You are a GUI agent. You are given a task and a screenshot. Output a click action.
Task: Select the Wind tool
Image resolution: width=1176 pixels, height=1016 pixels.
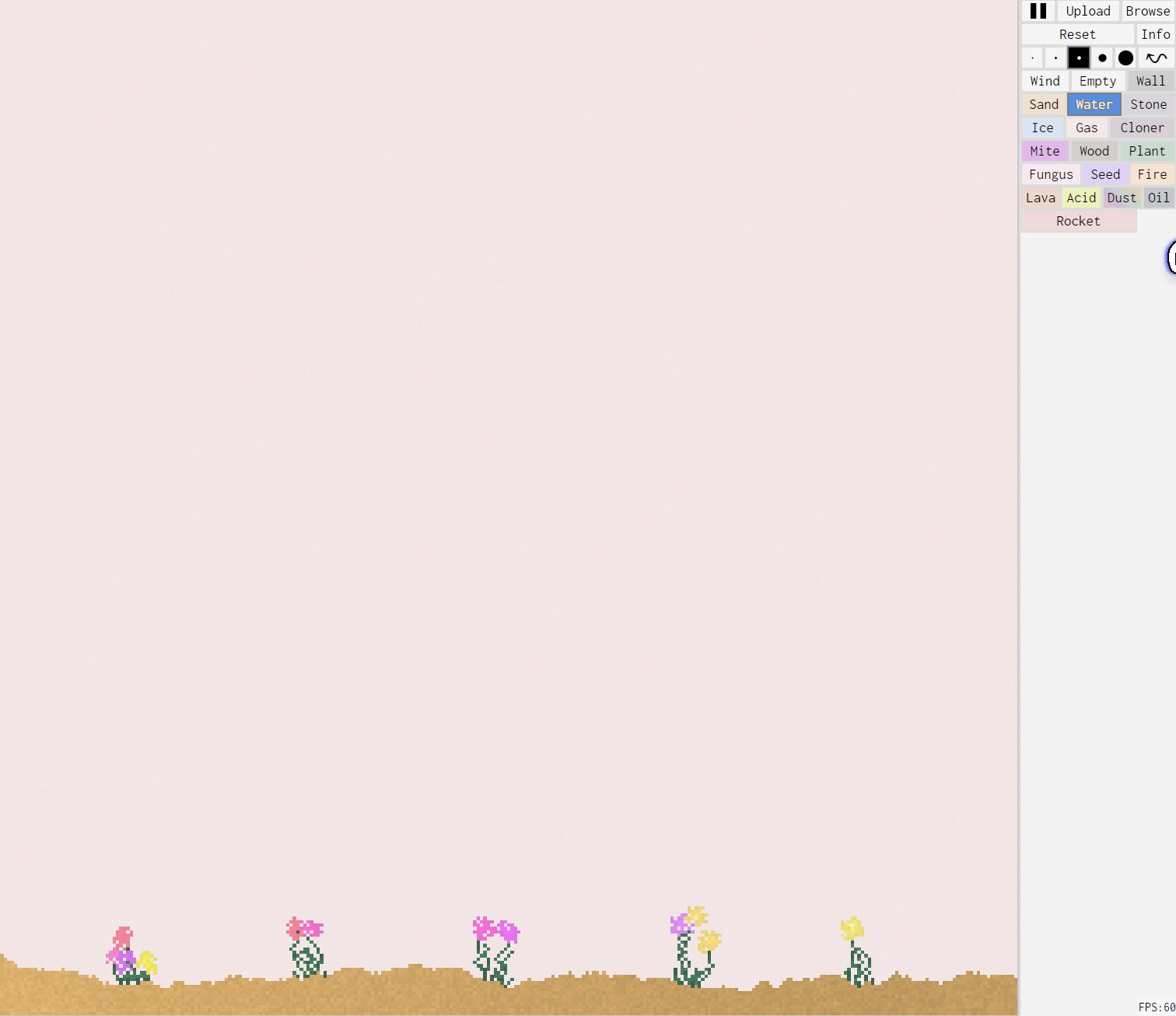1045,81
